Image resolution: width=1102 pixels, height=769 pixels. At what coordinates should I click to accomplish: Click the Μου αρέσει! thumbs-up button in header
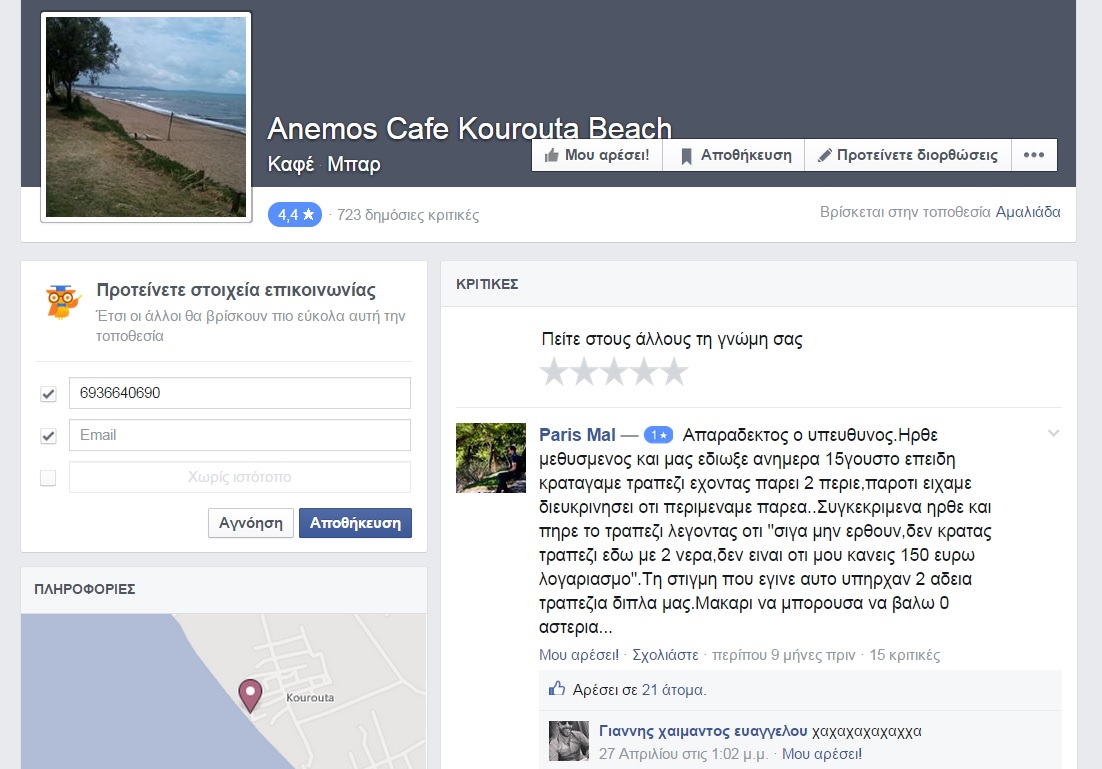click(597, 155)
